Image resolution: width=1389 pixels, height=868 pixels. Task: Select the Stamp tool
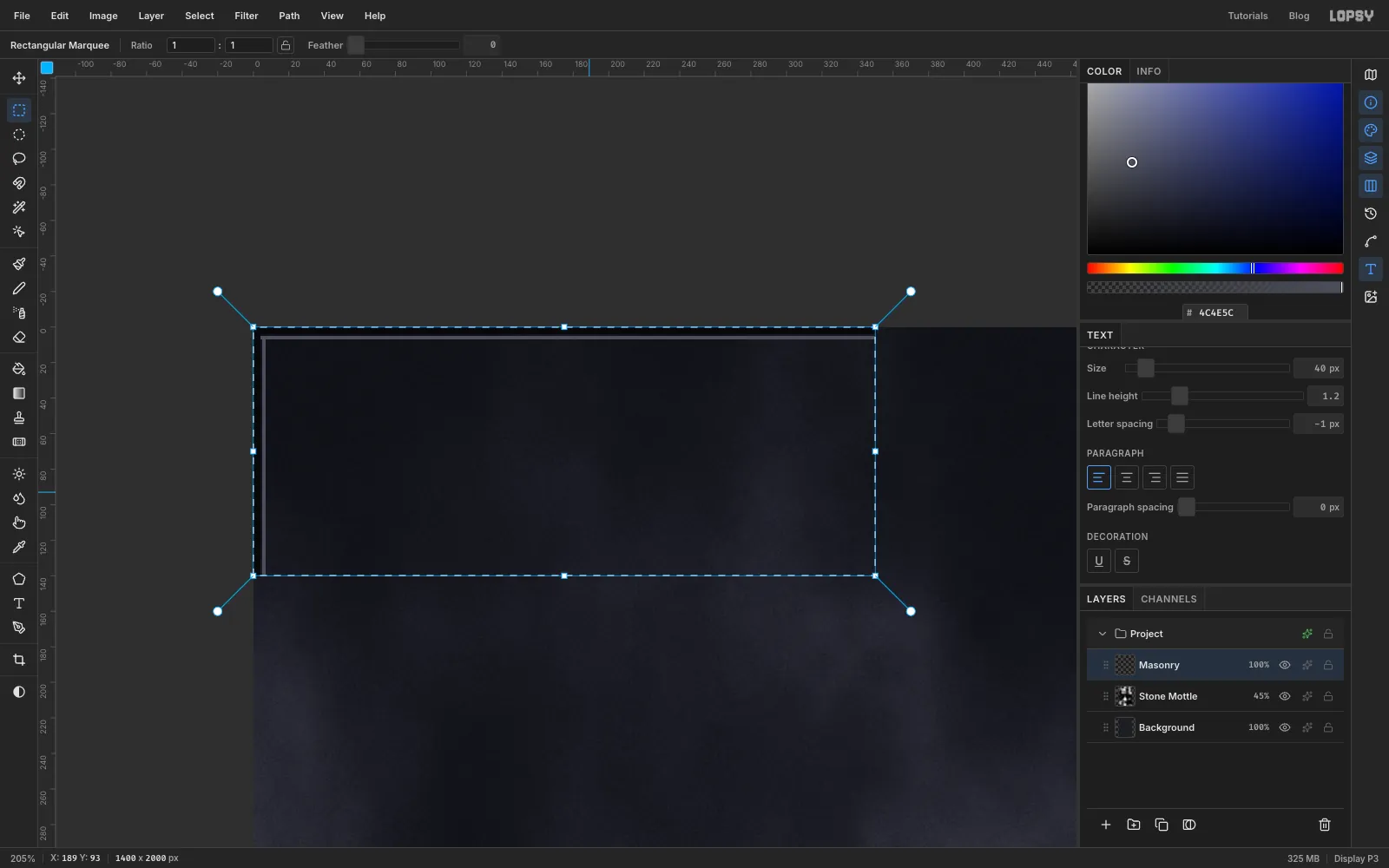click(19, 418)
